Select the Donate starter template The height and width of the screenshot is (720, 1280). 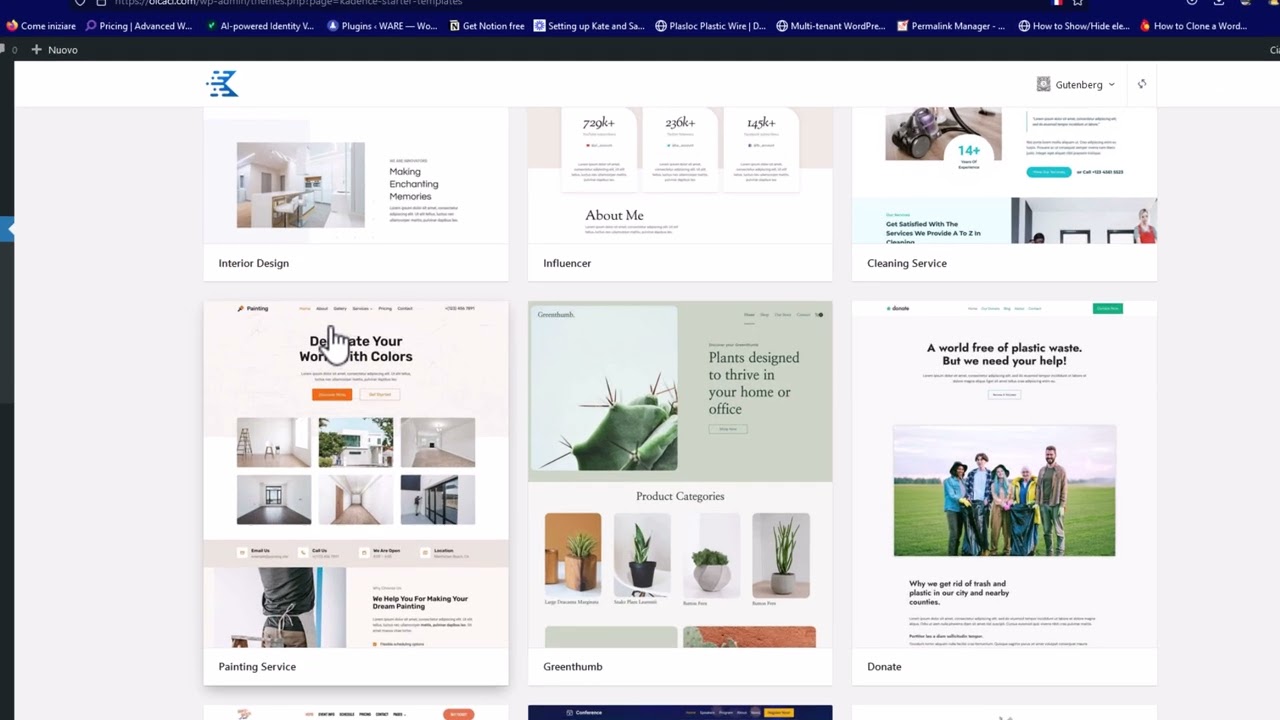coord(1004,475)
